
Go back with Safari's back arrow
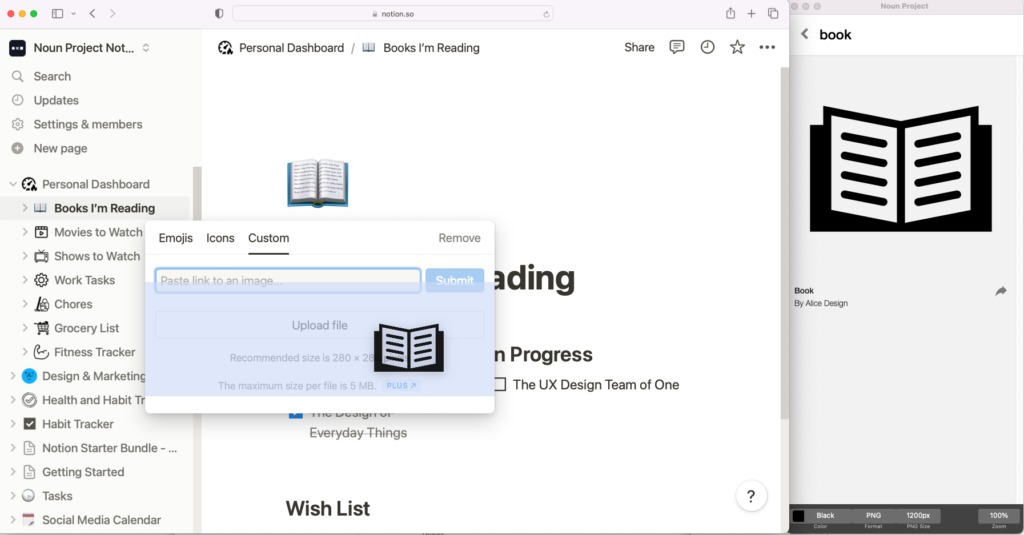[93, 14]
